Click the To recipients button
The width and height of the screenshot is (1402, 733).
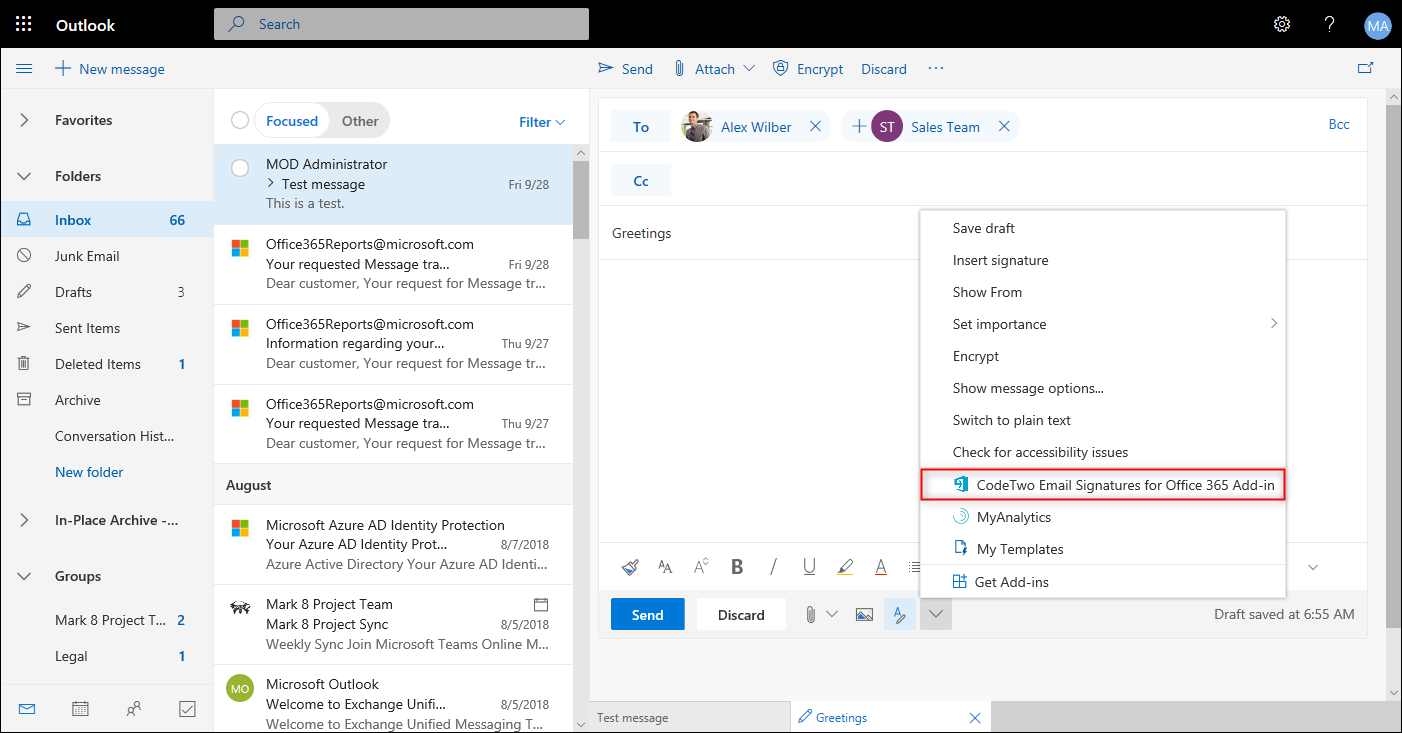pyautogui.click(x=641, y=127)
